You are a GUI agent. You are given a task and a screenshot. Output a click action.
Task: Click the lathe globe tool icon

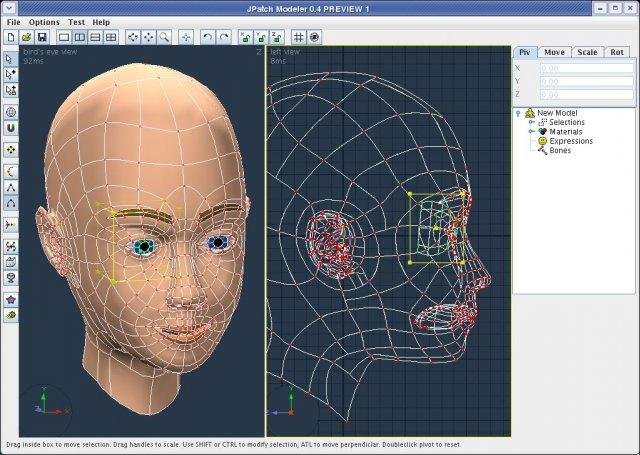11,113
